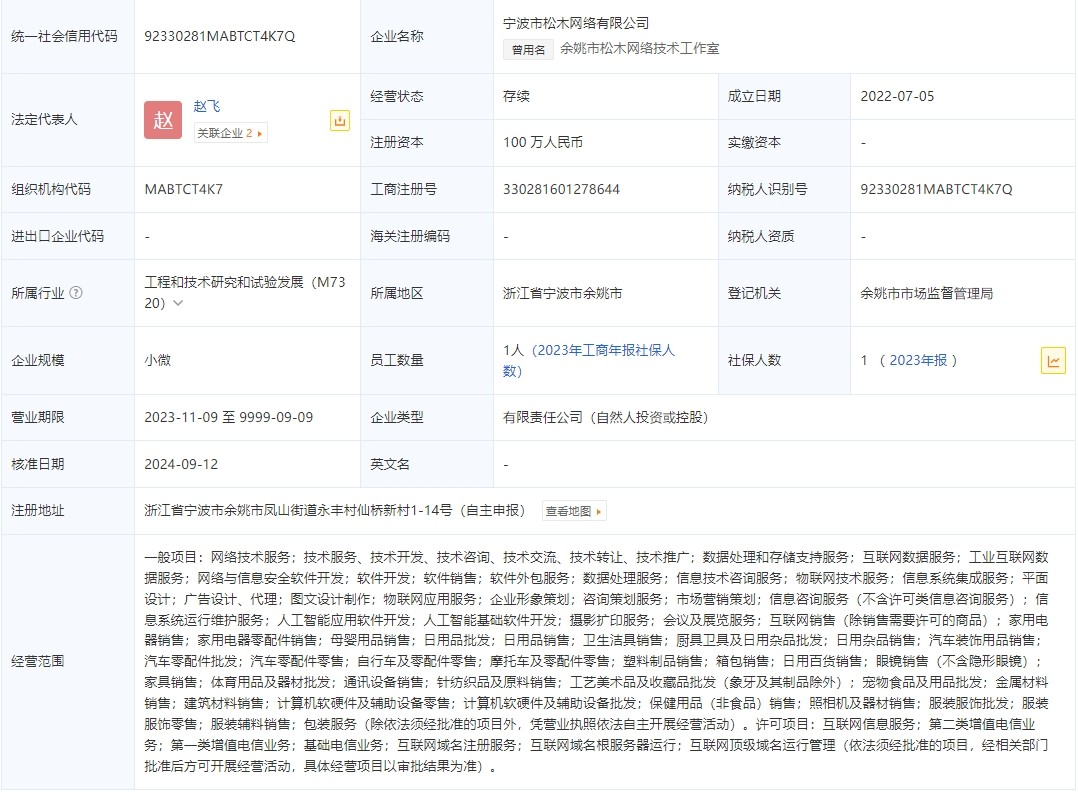Select the registered address text
Viewport: 1078px width, 792px height.
pos(335,510)
